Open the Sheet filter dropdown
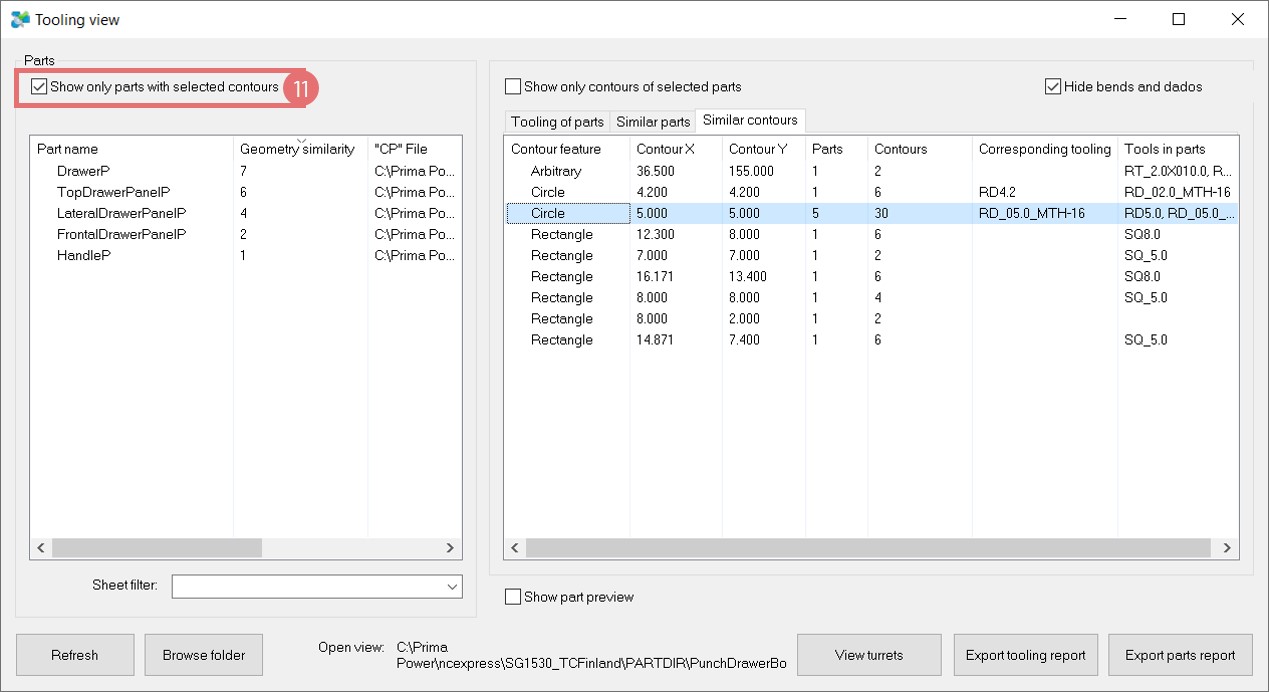This screenshot has height=692, width=1269. tap(451, 586)
